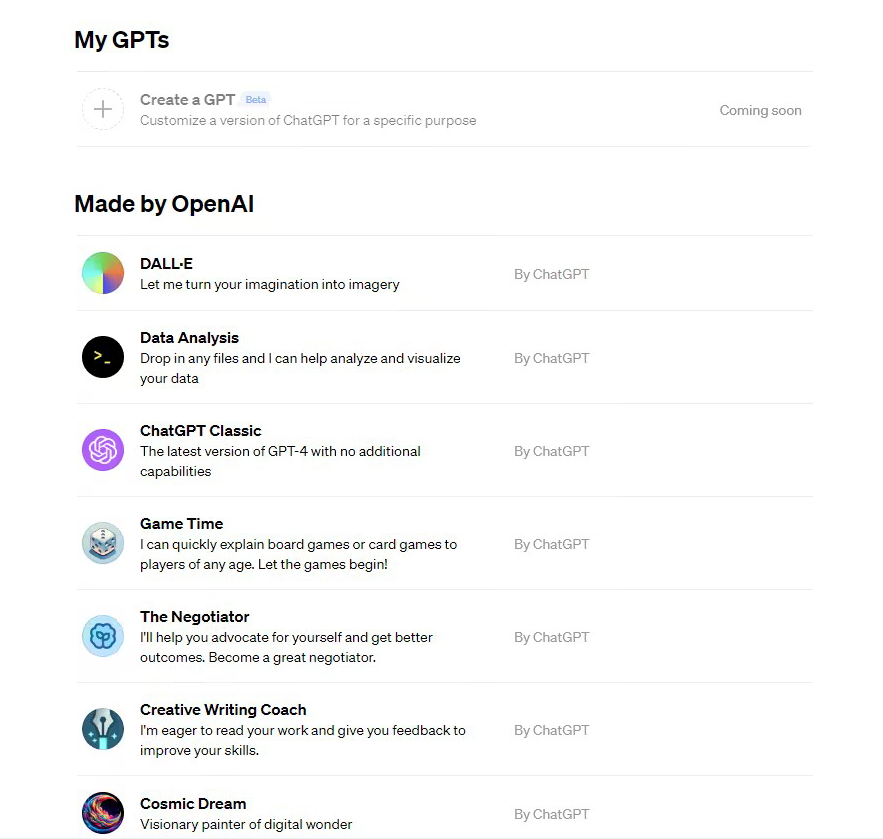This screenshot has width=883, height=839.
Task: Click the Game Time dice icon
Action: pos(103,543)
